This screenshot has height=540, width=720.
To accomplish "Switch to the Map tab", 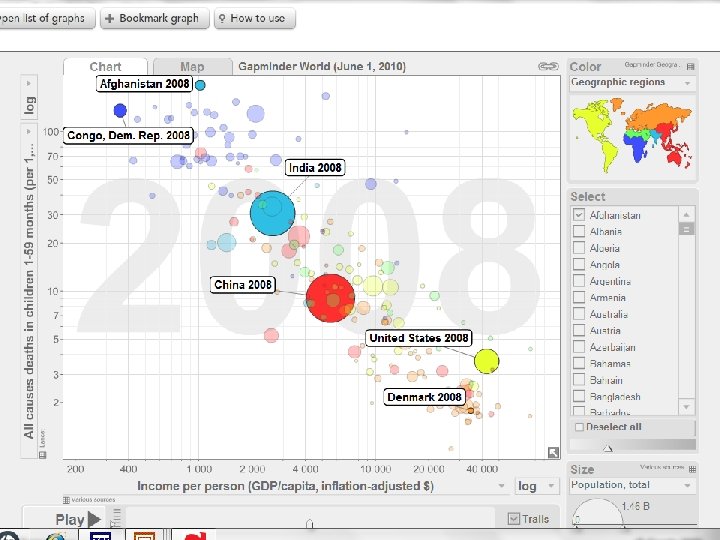I will 192,67.
